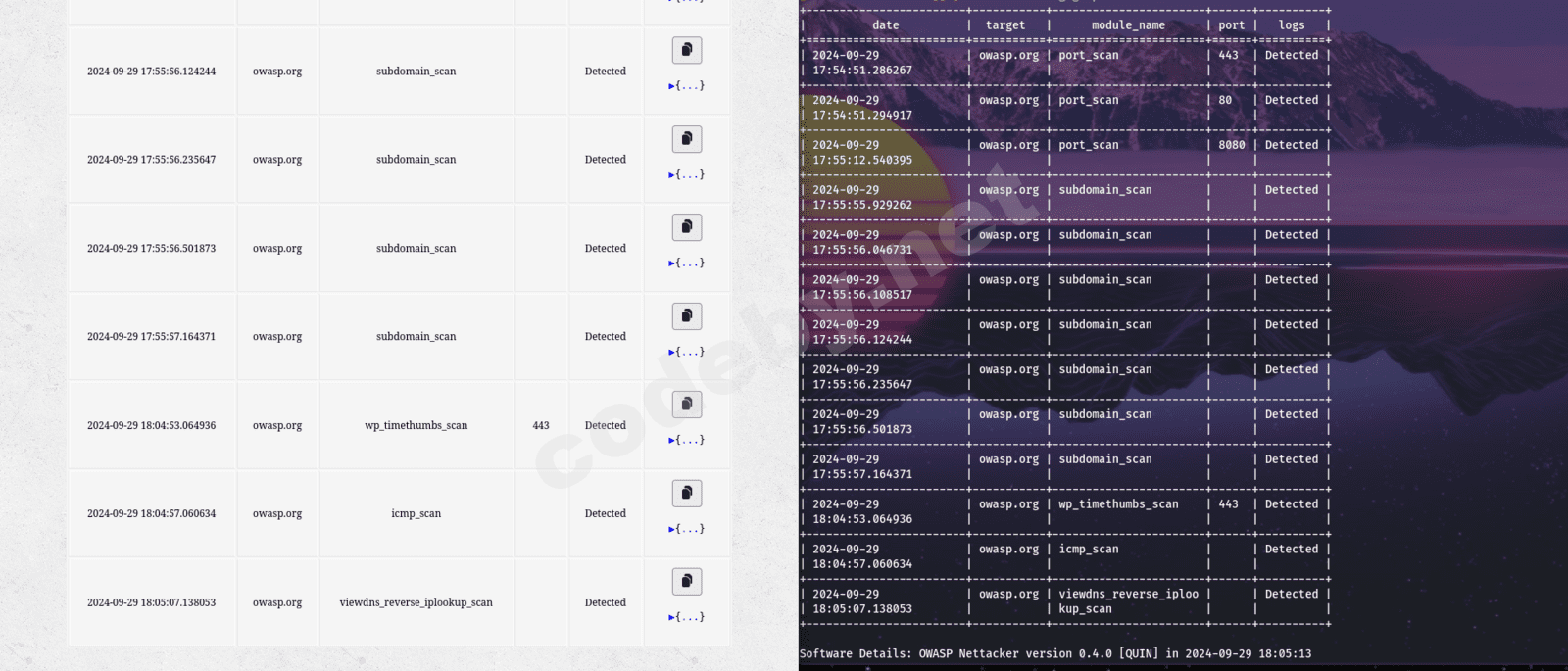The image size is (1568, 671).
Task: Click viewdns_reverse_iploo text in terminal output
Action: tap(1129, 595)
